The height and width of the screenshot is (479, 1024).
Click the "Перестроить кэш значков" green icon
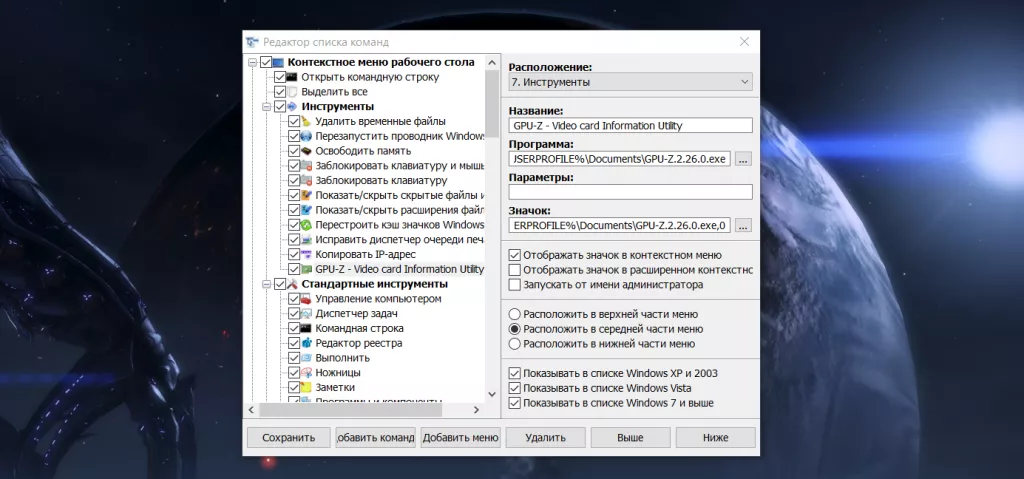(307, 225)
